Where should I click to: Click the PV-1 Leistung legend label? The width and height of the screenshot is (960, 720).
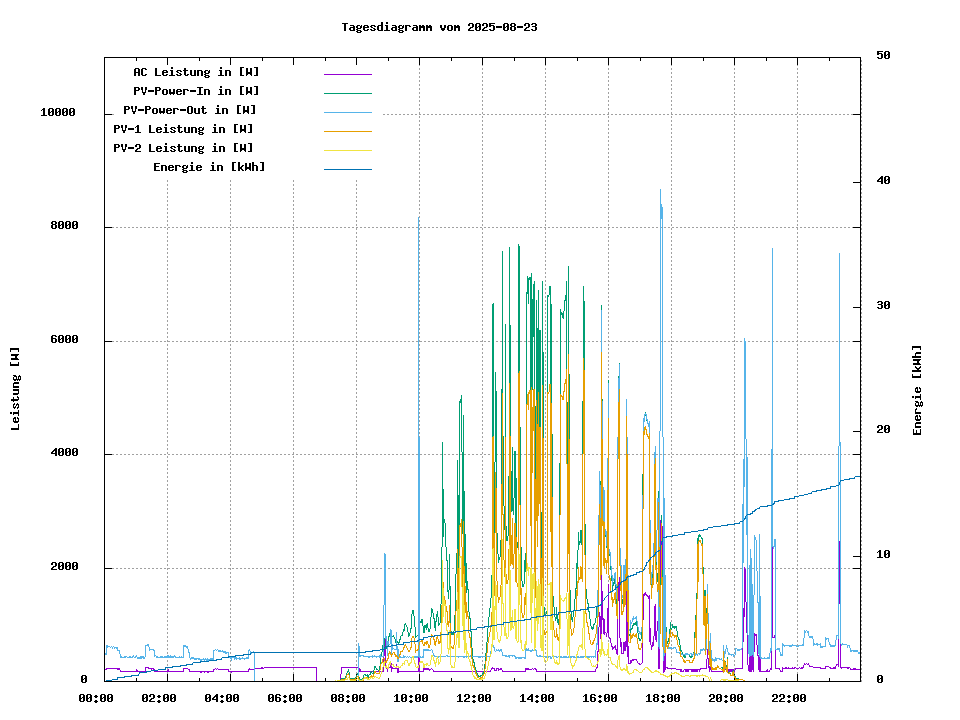pos(183,129)
